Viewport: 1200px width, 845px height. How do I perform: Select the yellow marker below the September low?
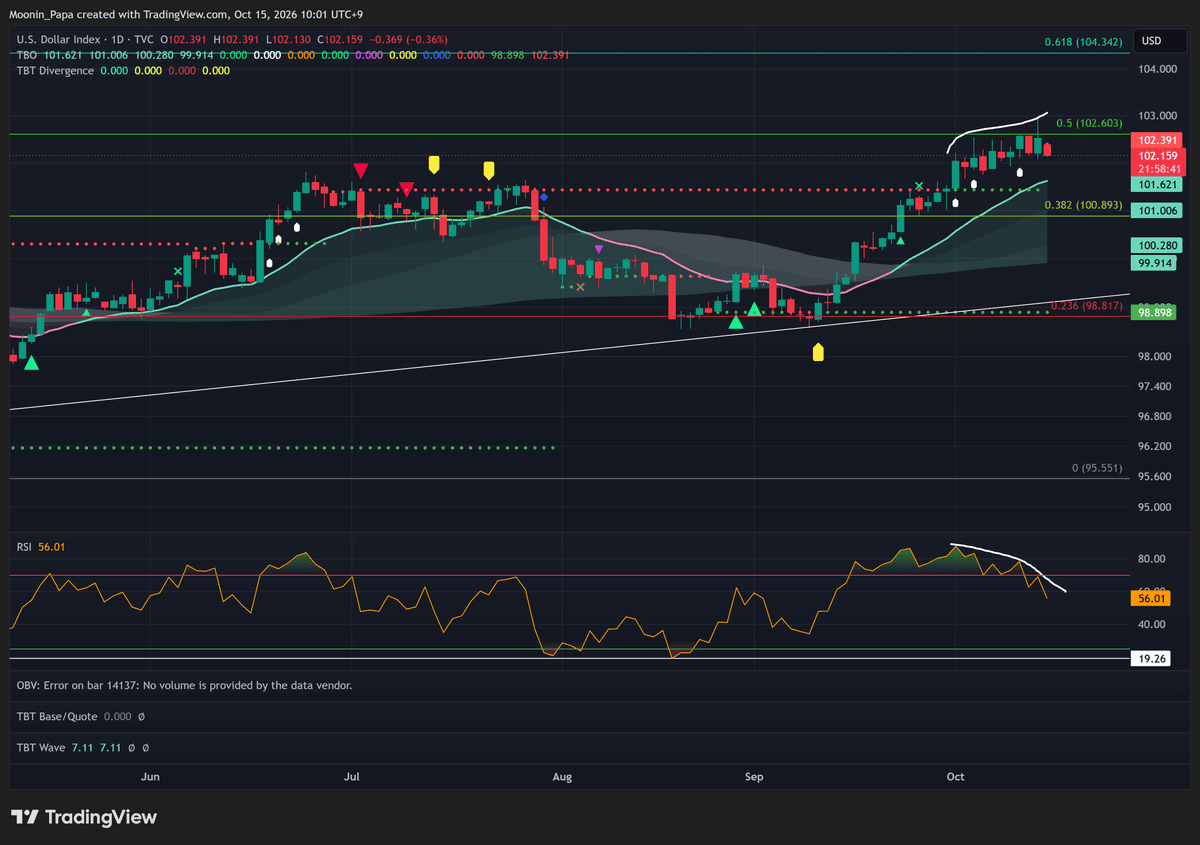[818, 352]
